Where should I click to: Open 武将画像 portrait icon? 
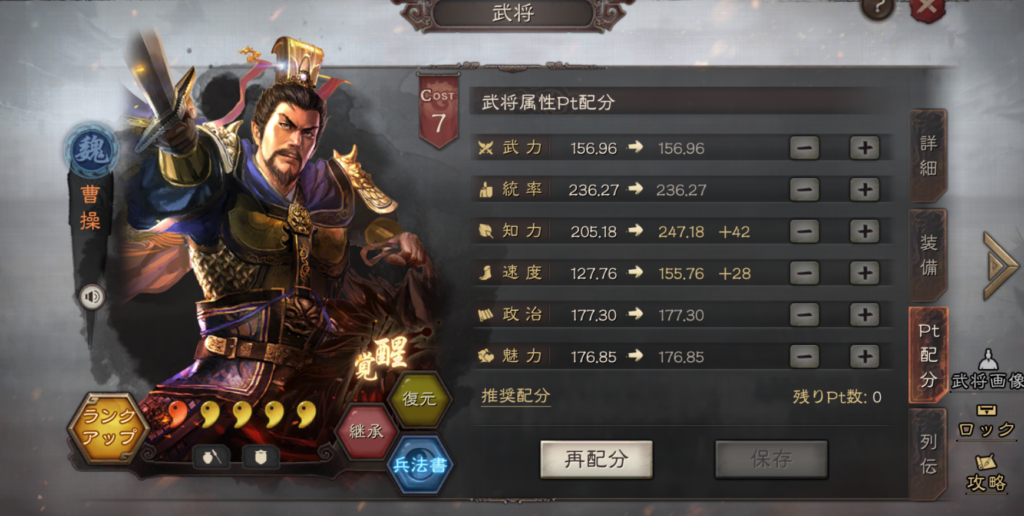point(987,369)
